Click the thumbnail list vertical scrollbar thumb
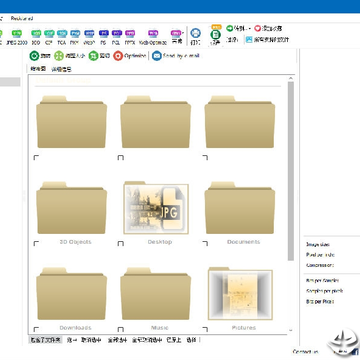The height and width of the screenshot is (360, 360). [x=291, y=171]
